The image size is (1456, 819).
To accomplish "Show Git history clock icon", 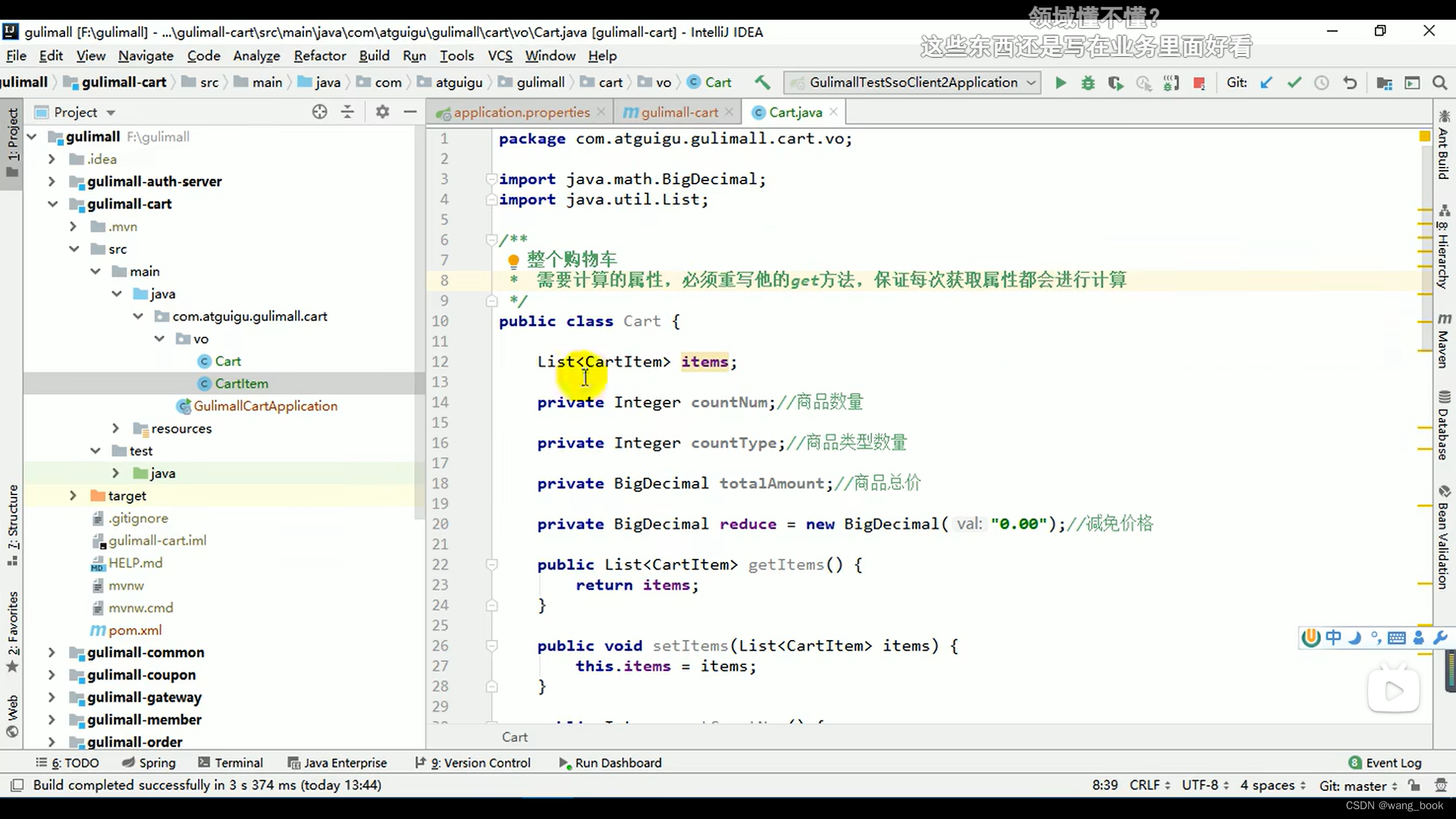I will pos(1322,83).
